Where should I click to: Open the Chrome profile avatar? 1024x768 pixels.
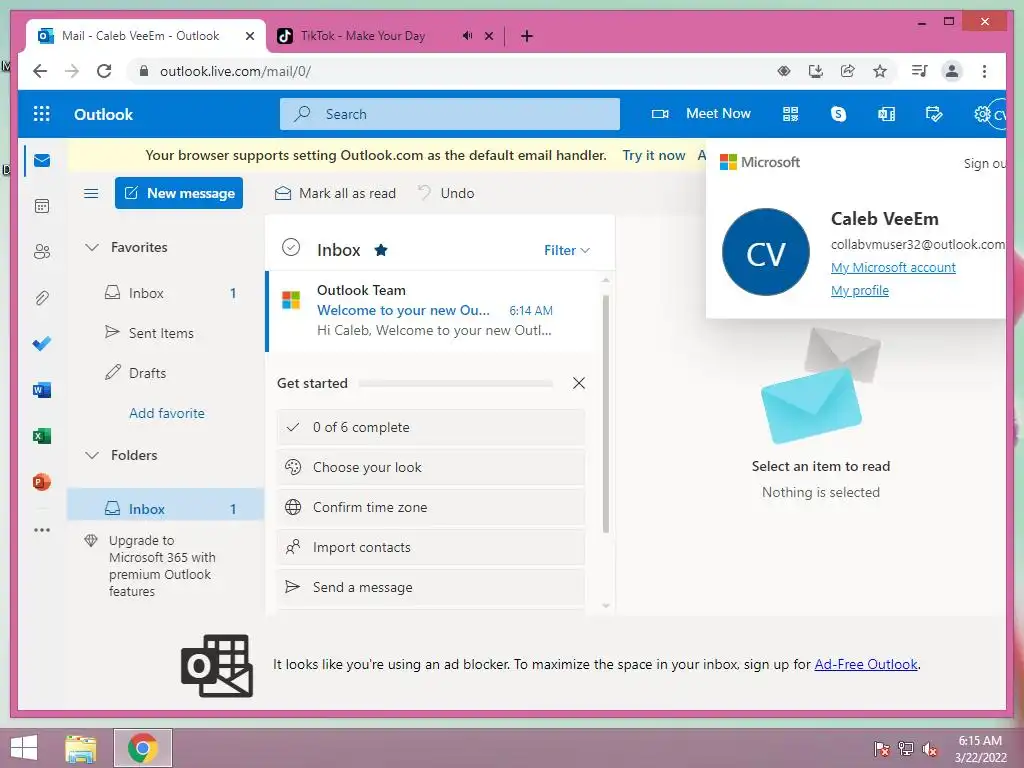pos(952,71)
